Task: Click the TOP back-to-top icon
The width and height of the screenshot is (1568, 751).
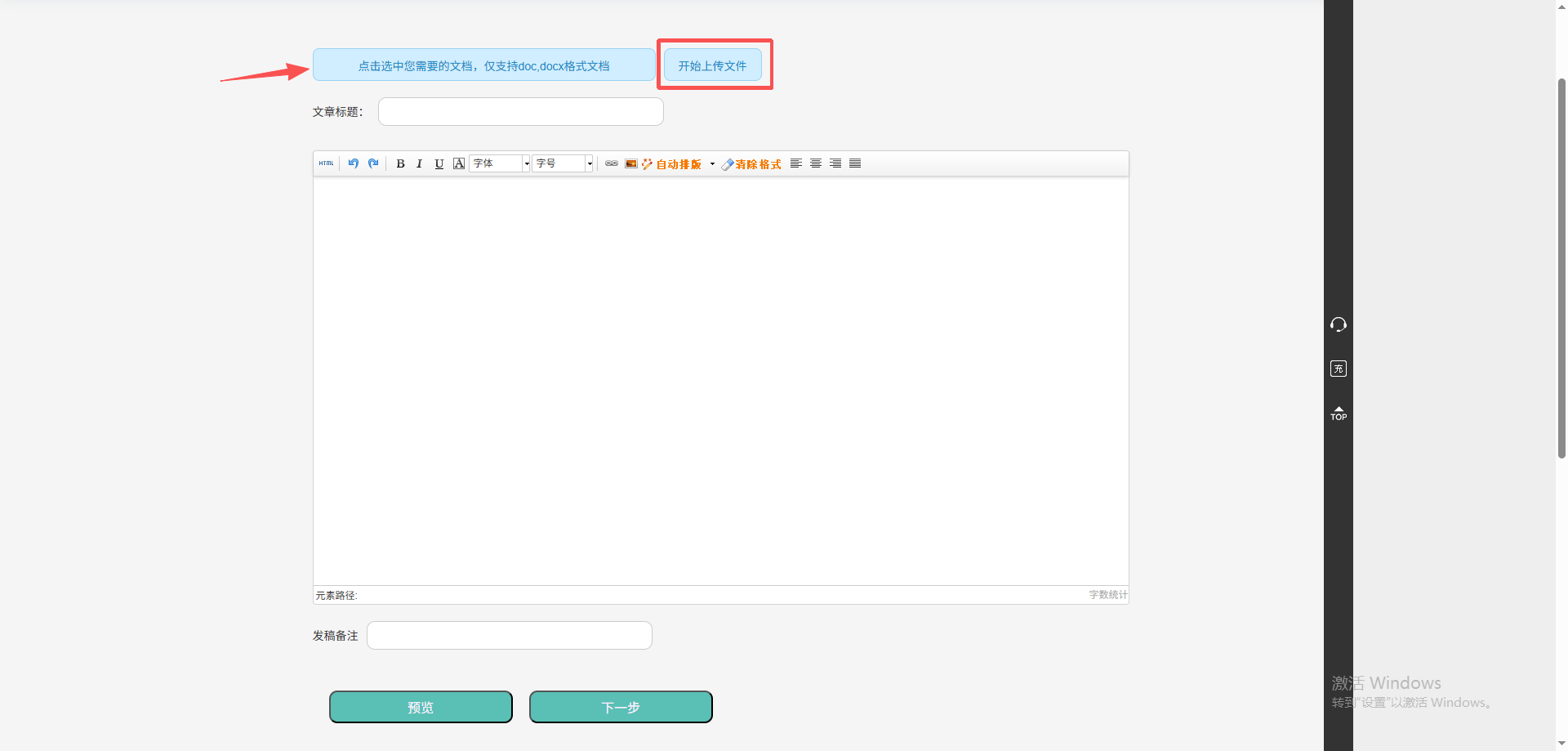Action: pyautogui.click(x=1339, y=413)
